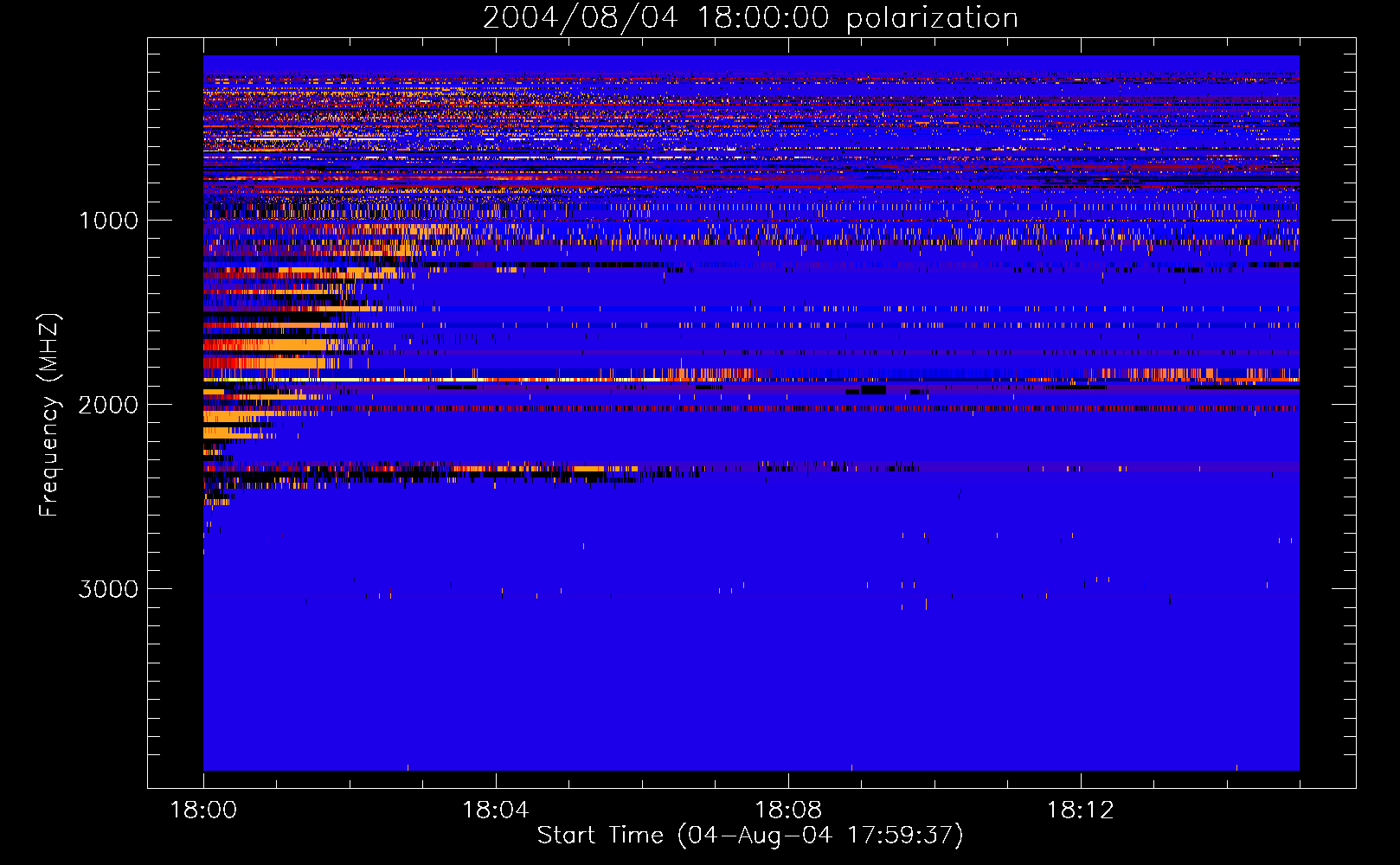Click the plot title "2004/08/04 18:00:00 polarization"

[750, 18]
